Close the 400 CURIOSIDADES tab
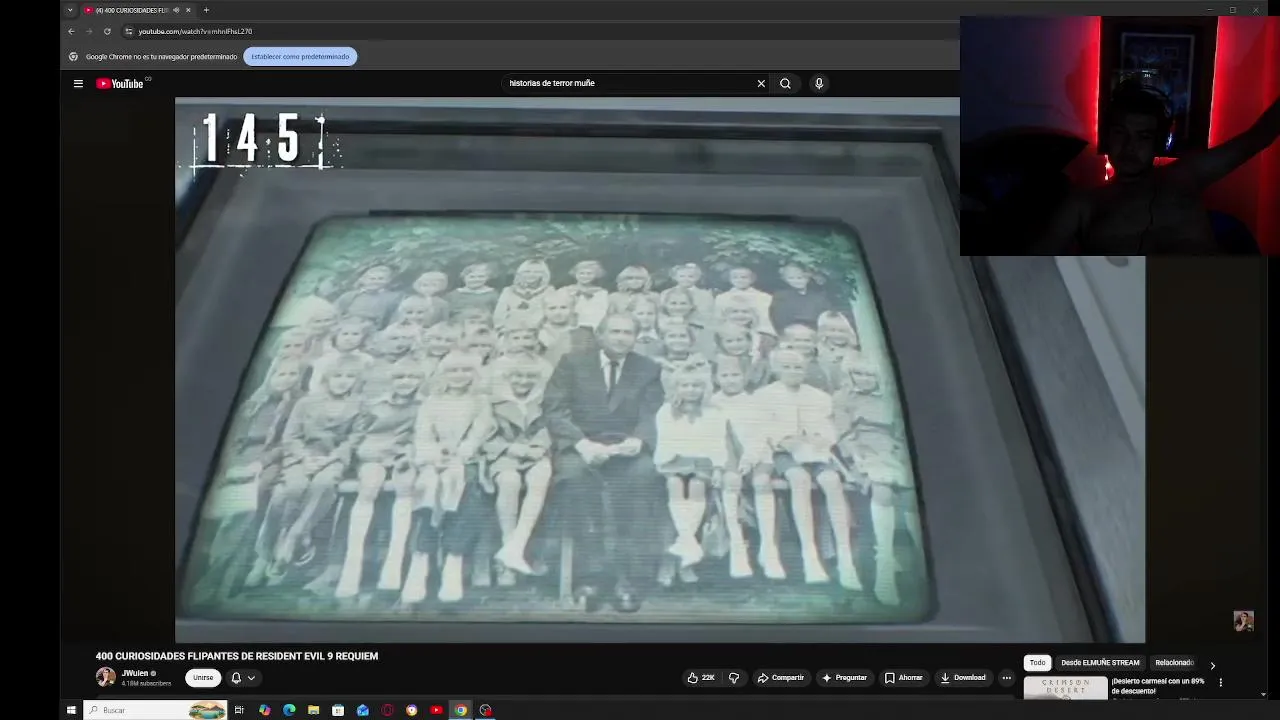The height and width of the screenshot is (720, 1280). pos(188,10)
